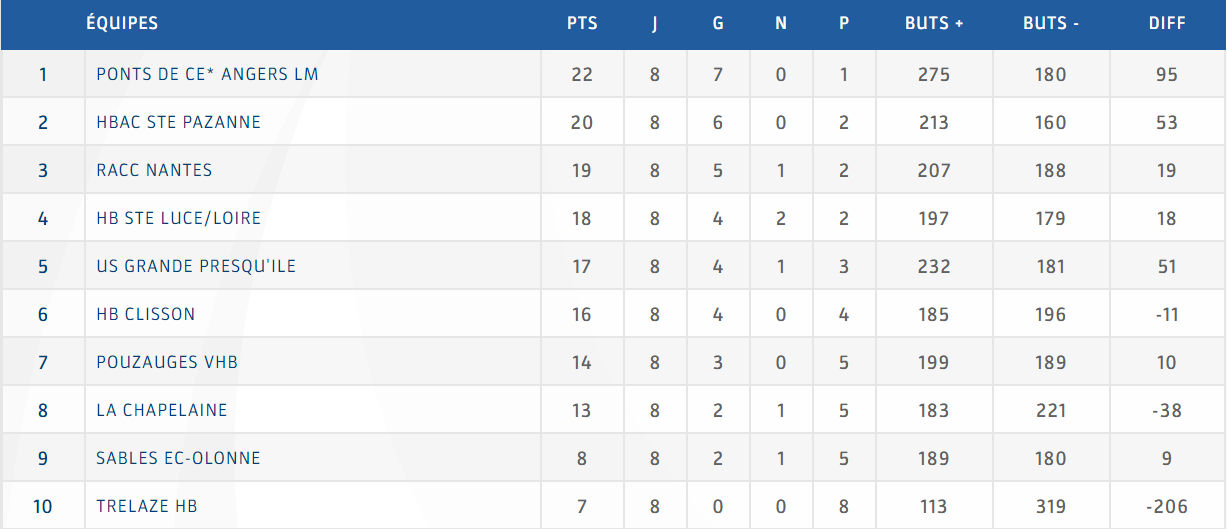
Task: Click the TRELAZE HB team name
Action: point(147,506)
